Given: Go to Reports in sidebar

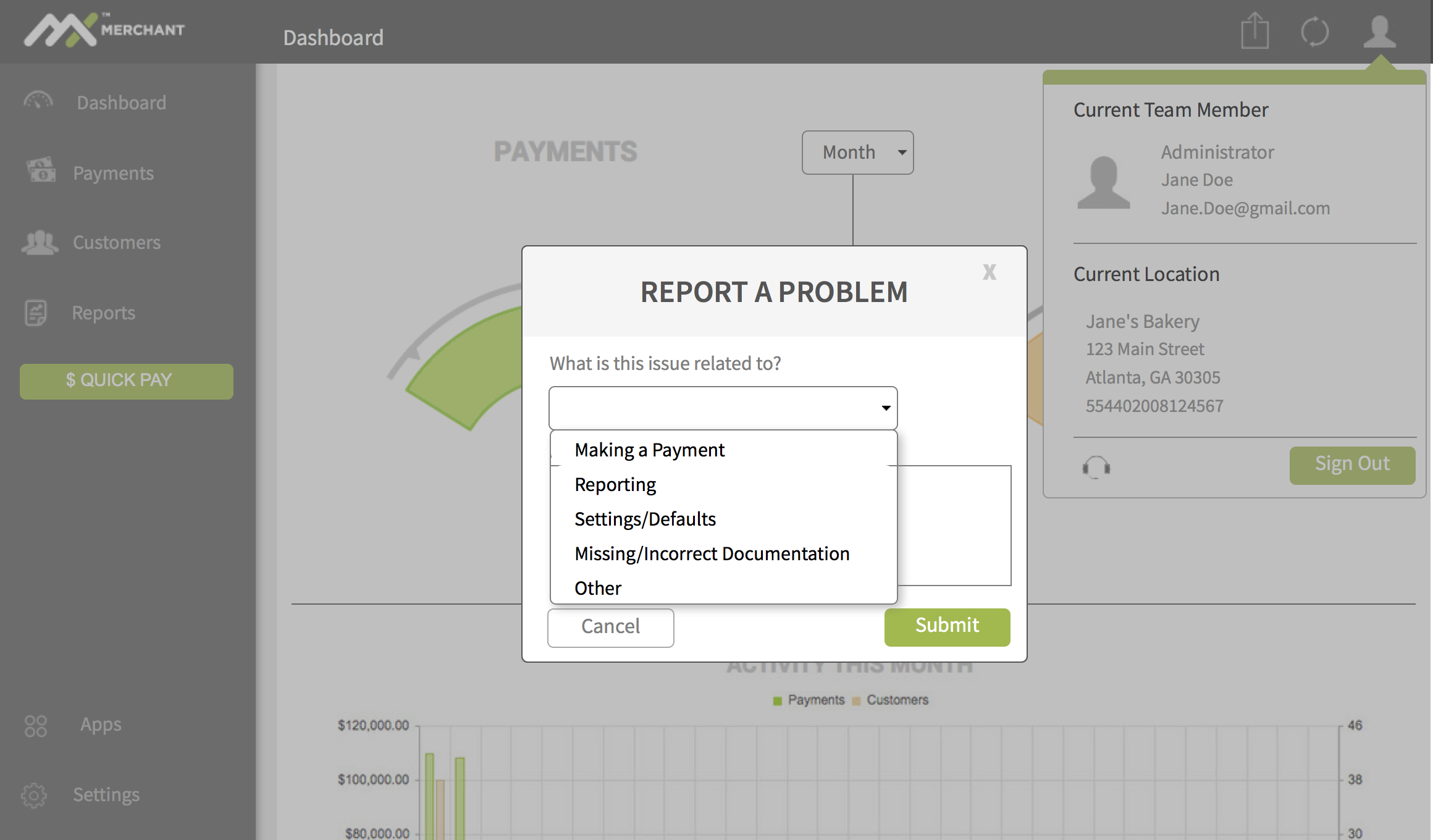Looking at the screenshot, I should (x=103, y=313).
